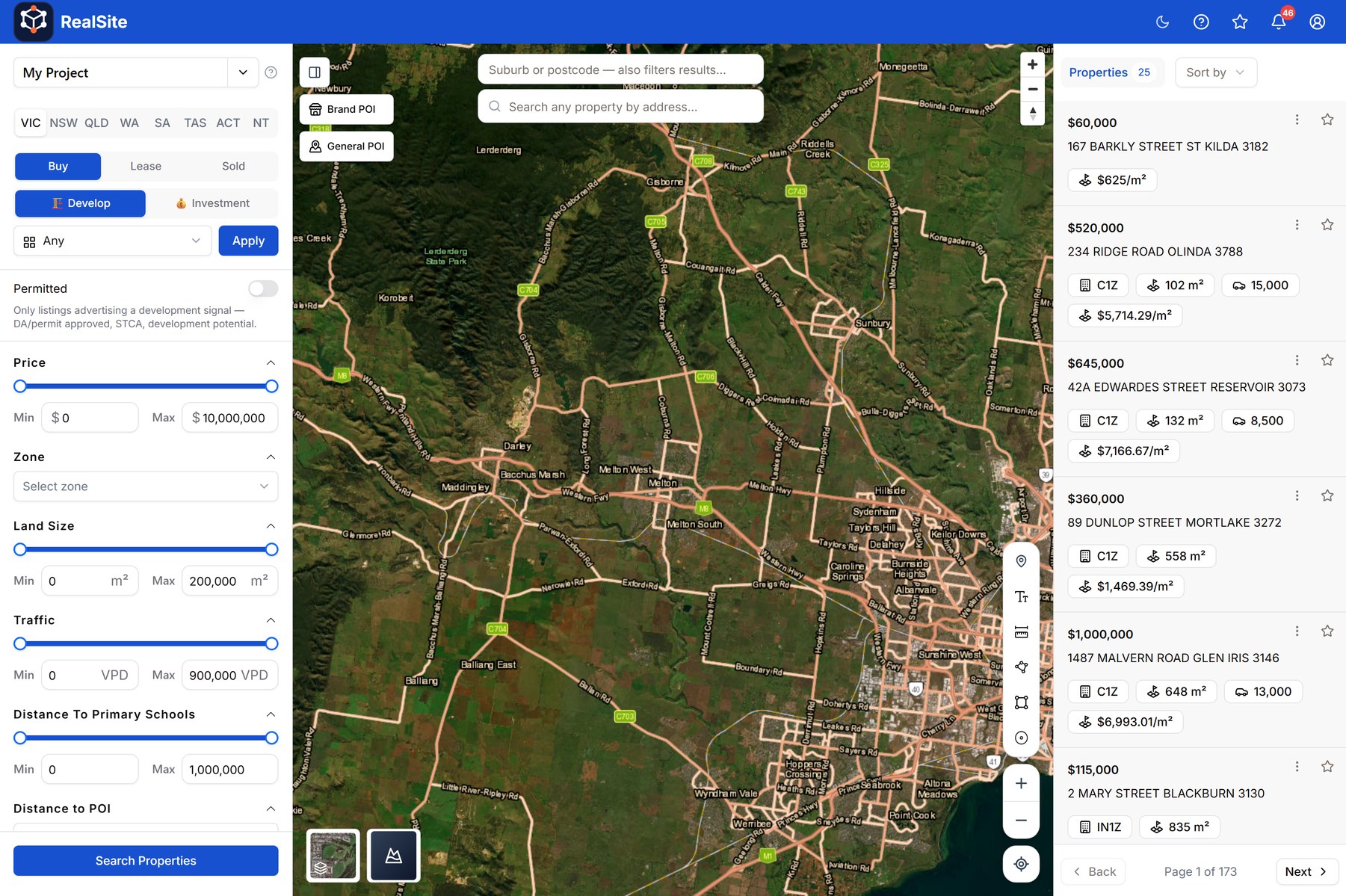Click the Traffic slider minimum handle
This screenshot has height=896, width=1346.
coord(20,643)
